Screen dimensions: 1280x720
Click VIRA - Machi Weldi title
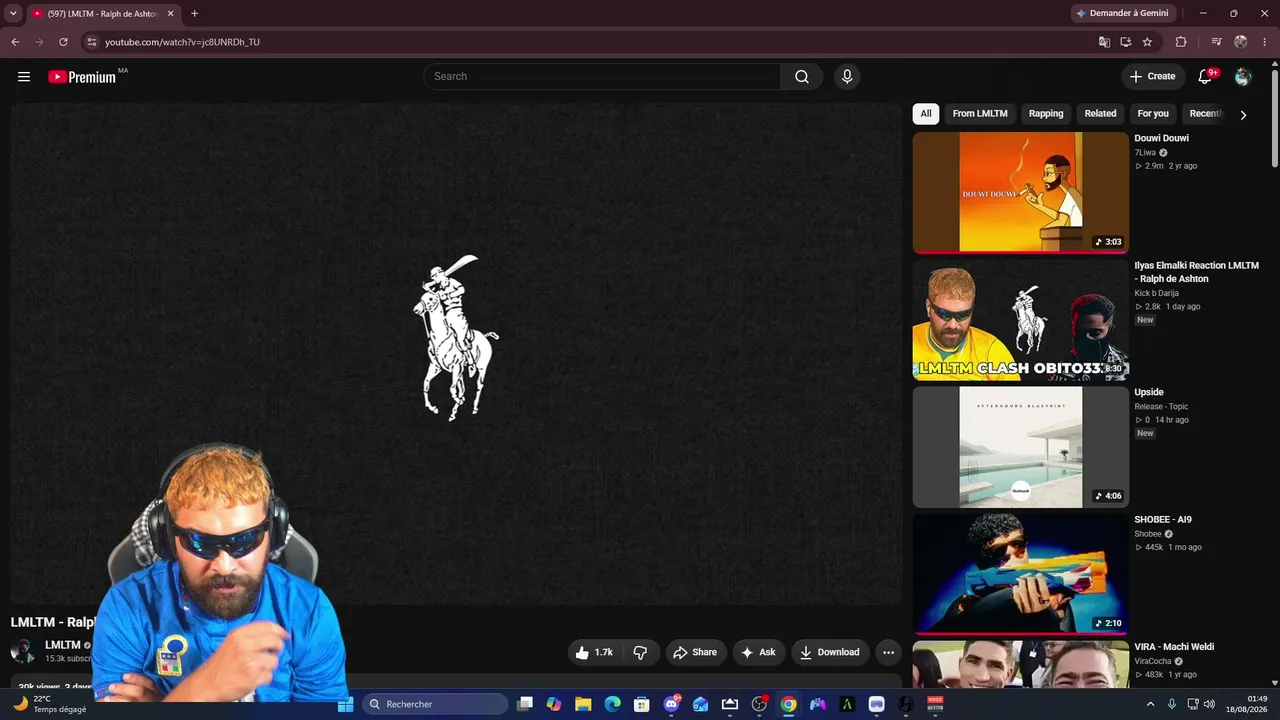[1174, 647]
